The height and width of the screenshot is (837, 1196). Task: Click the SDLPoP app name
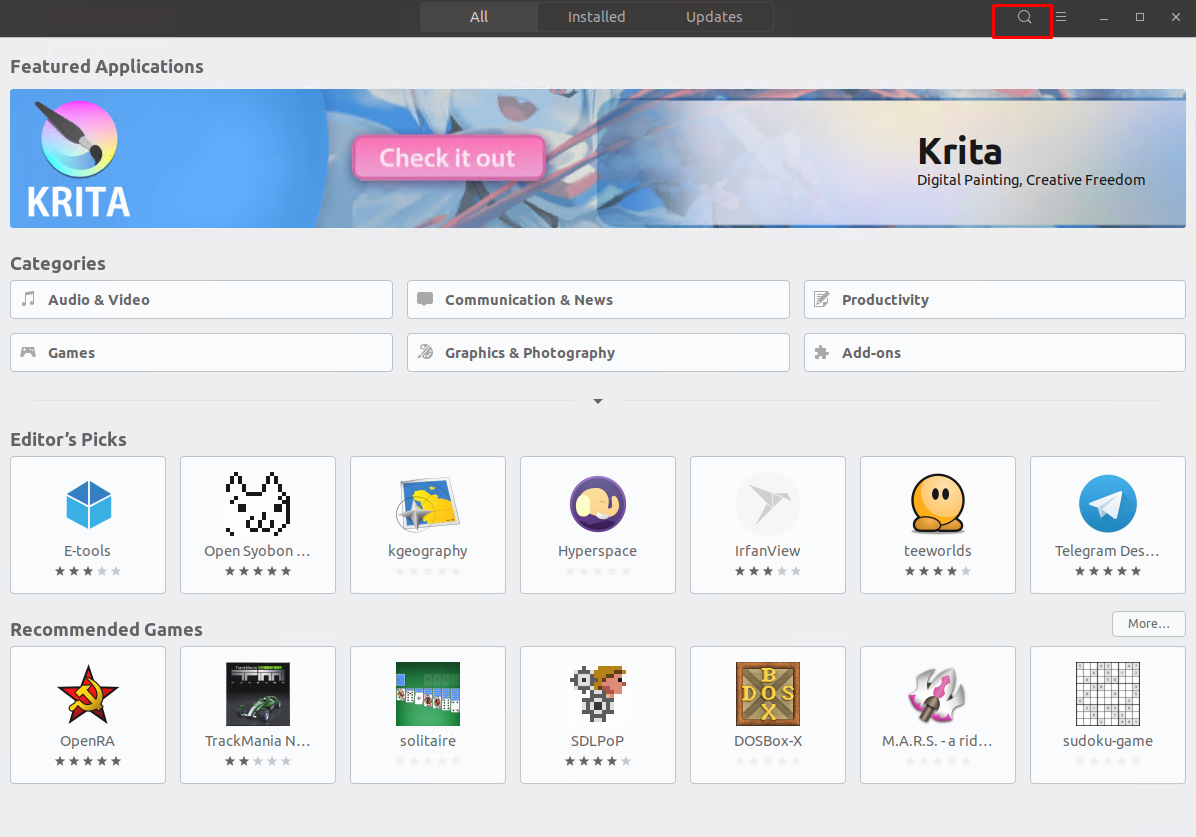coord(597,741)
